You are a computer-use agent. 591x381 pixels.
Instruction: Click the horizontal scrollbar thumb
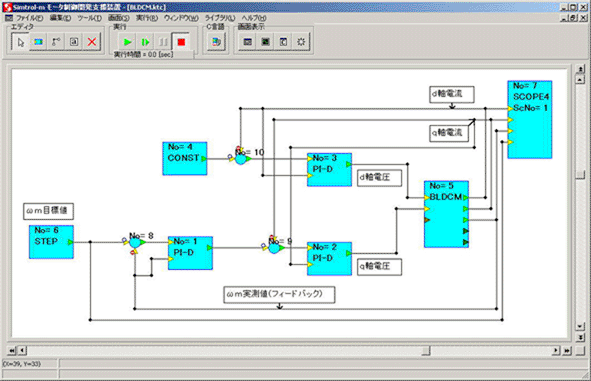(426, 351)
